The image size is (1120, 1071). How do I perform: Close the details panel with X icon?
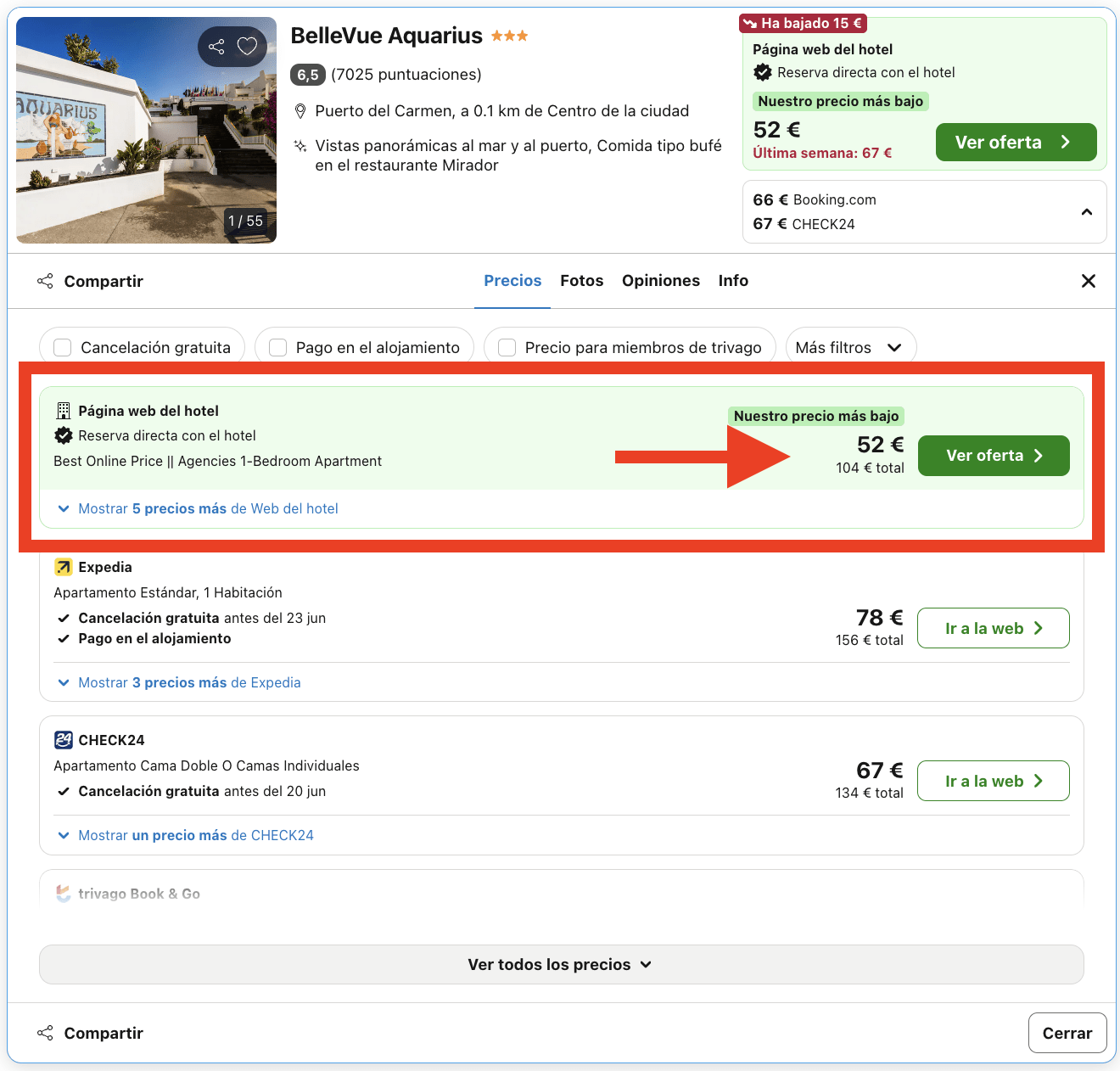[1089, 281]
